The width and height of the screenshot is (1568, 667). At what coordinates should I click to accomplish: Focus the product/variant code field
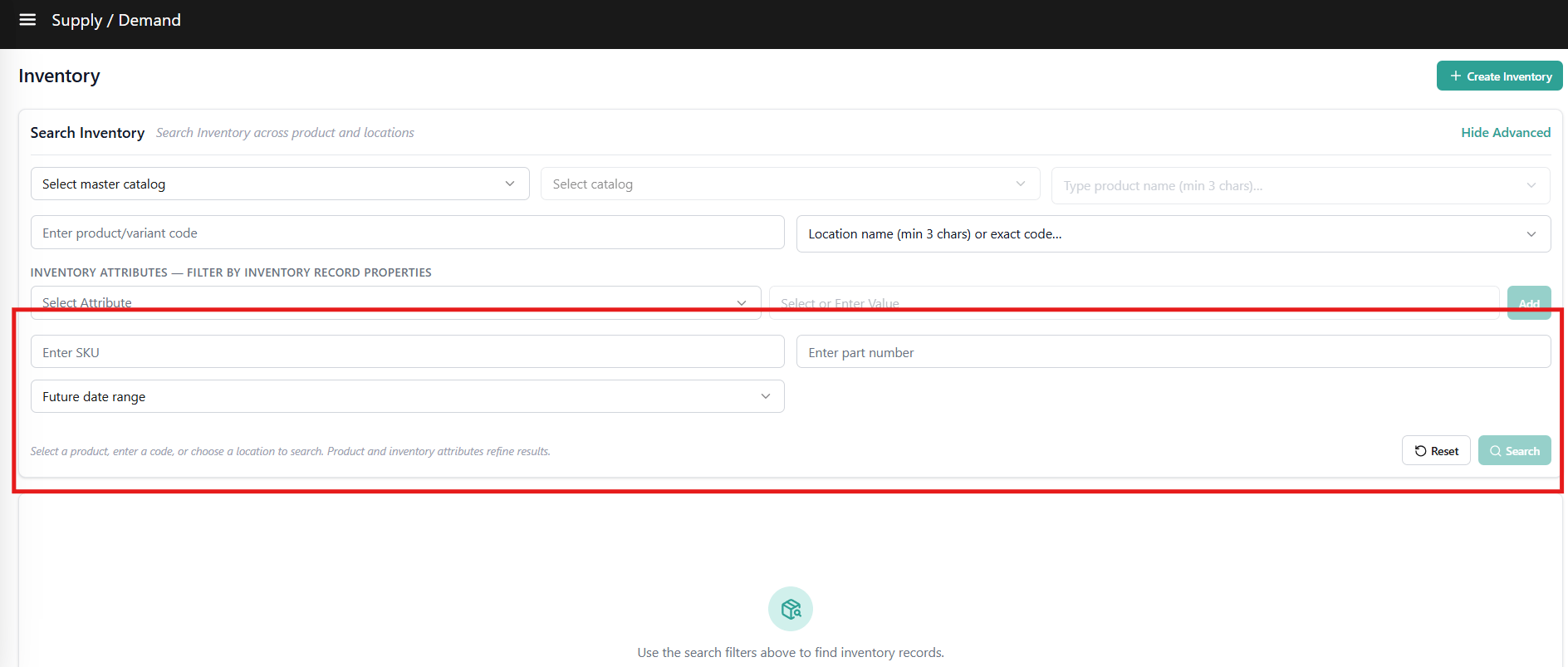(407, 233)
